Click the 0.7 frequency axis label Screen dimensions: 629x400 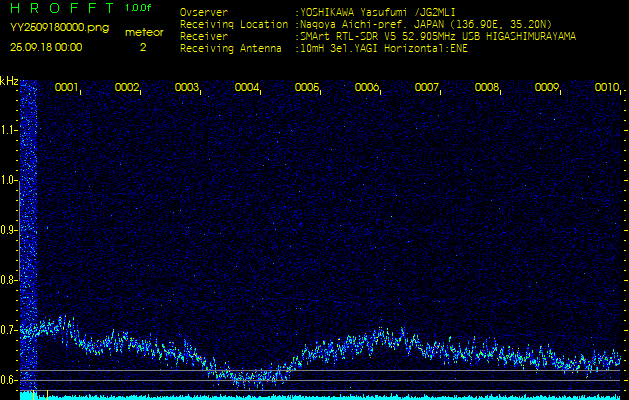click(9, 329)
